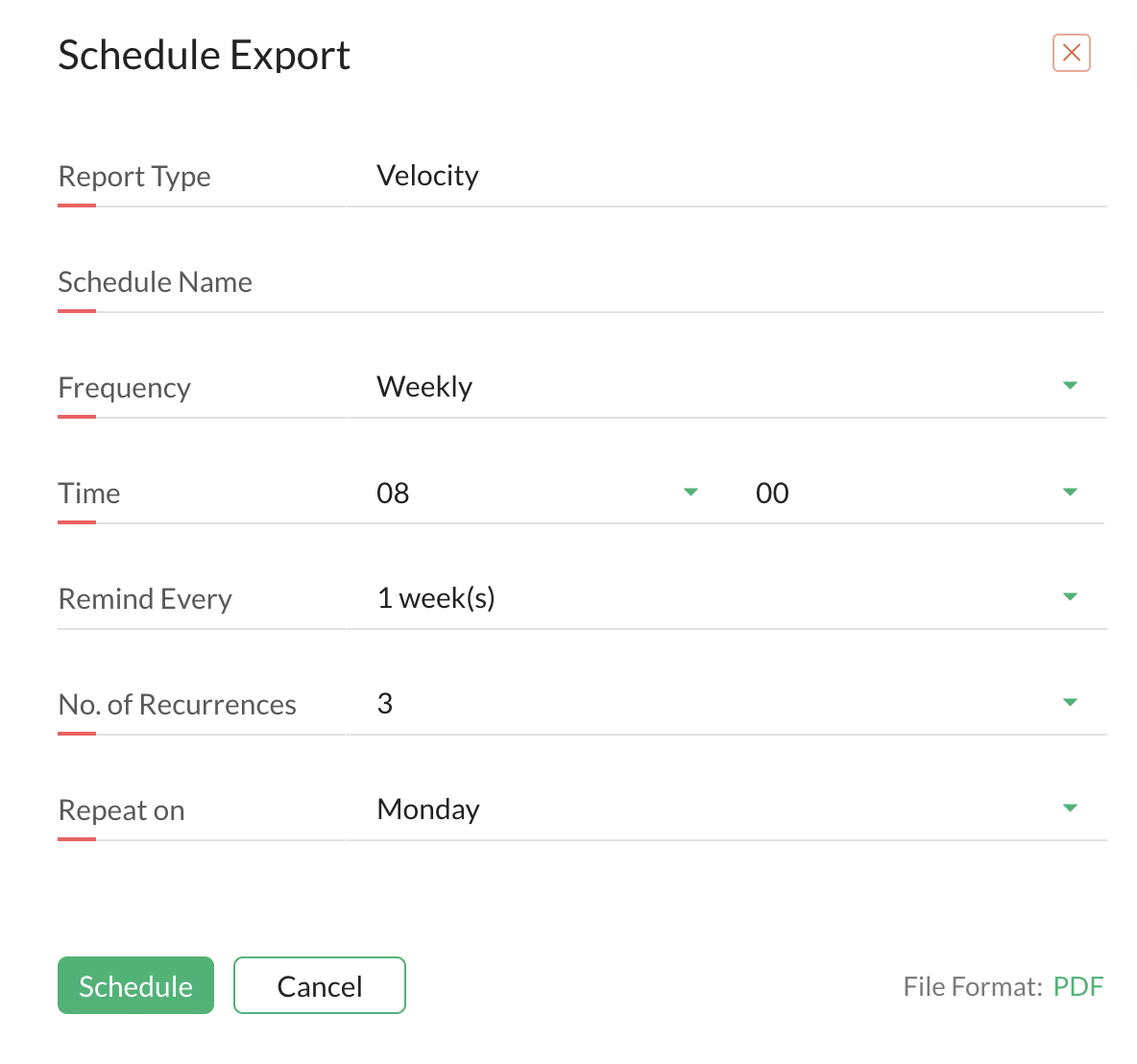
Task: Click the Schedule Name input field
Action: pyautogui.click(x=725, y=281)
